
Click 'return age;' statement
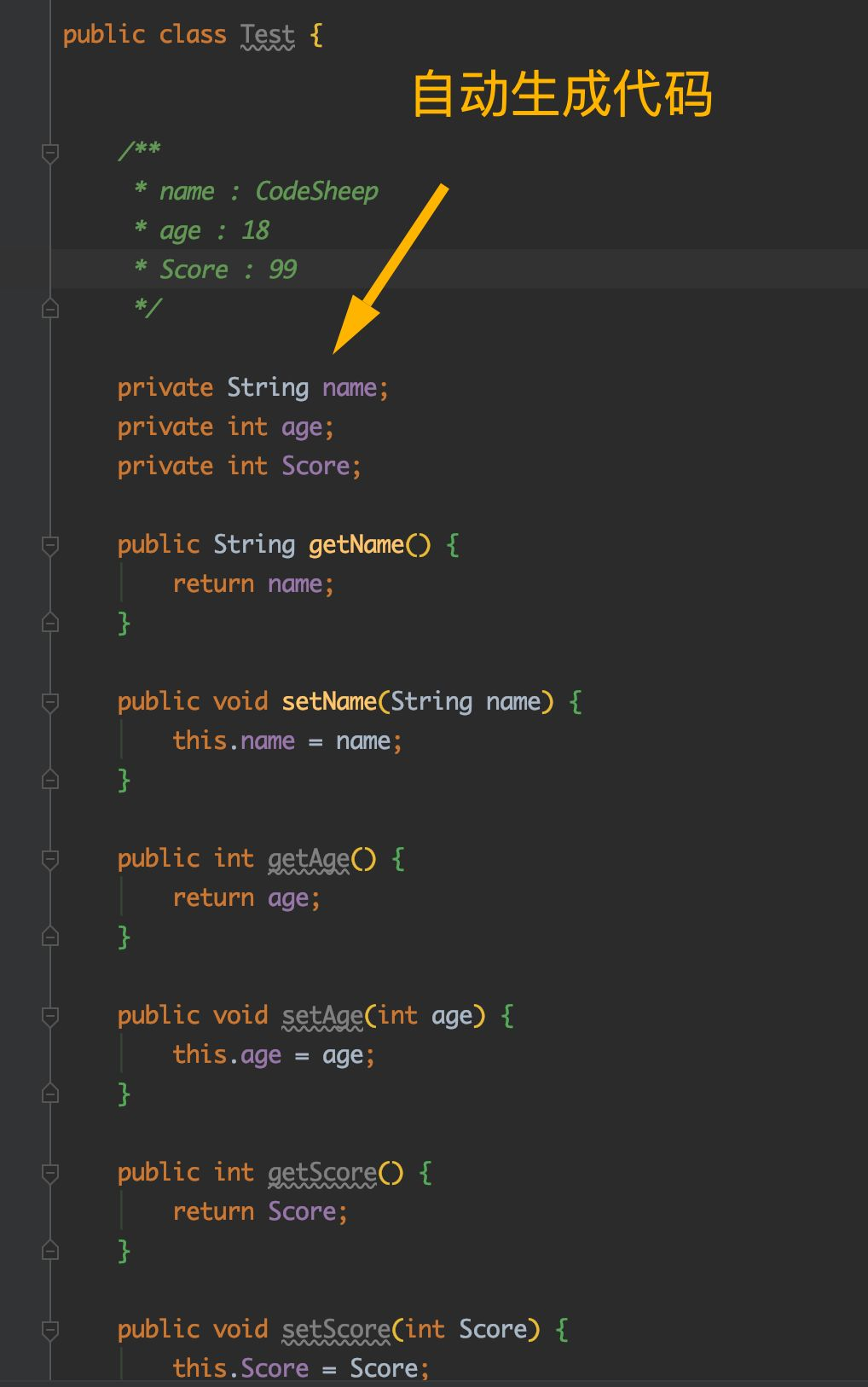point(246,898)
